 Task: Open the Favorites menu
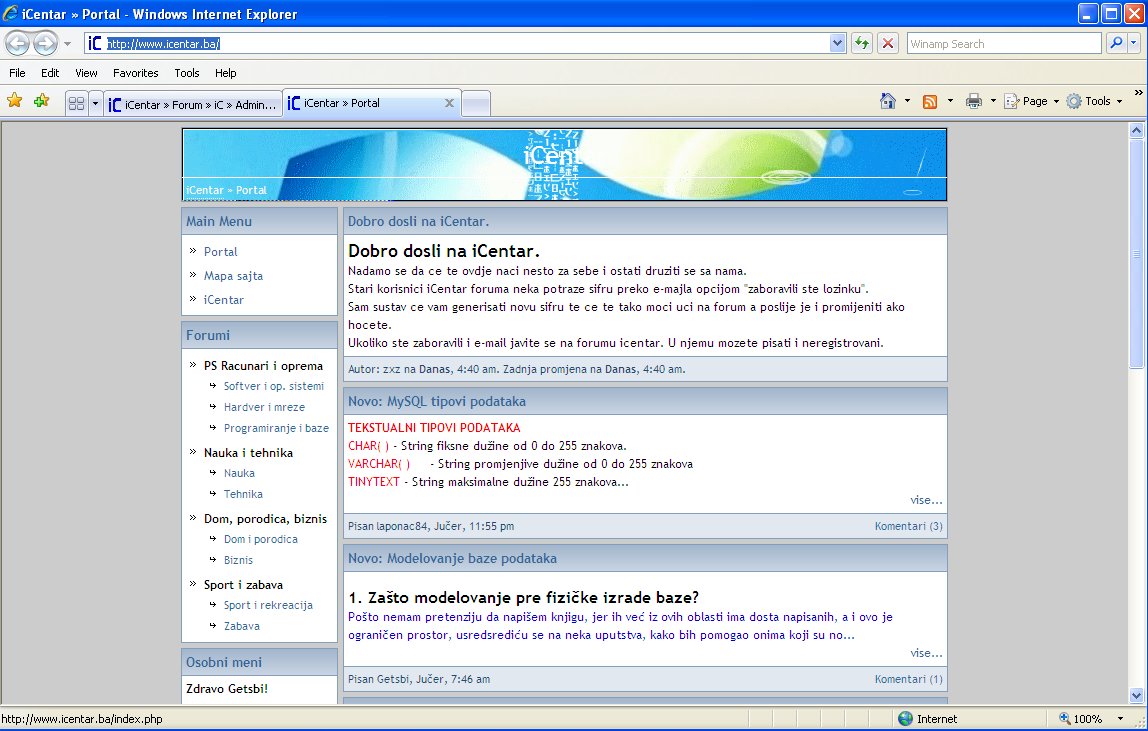pyautogui.click(x=135, y=73)
